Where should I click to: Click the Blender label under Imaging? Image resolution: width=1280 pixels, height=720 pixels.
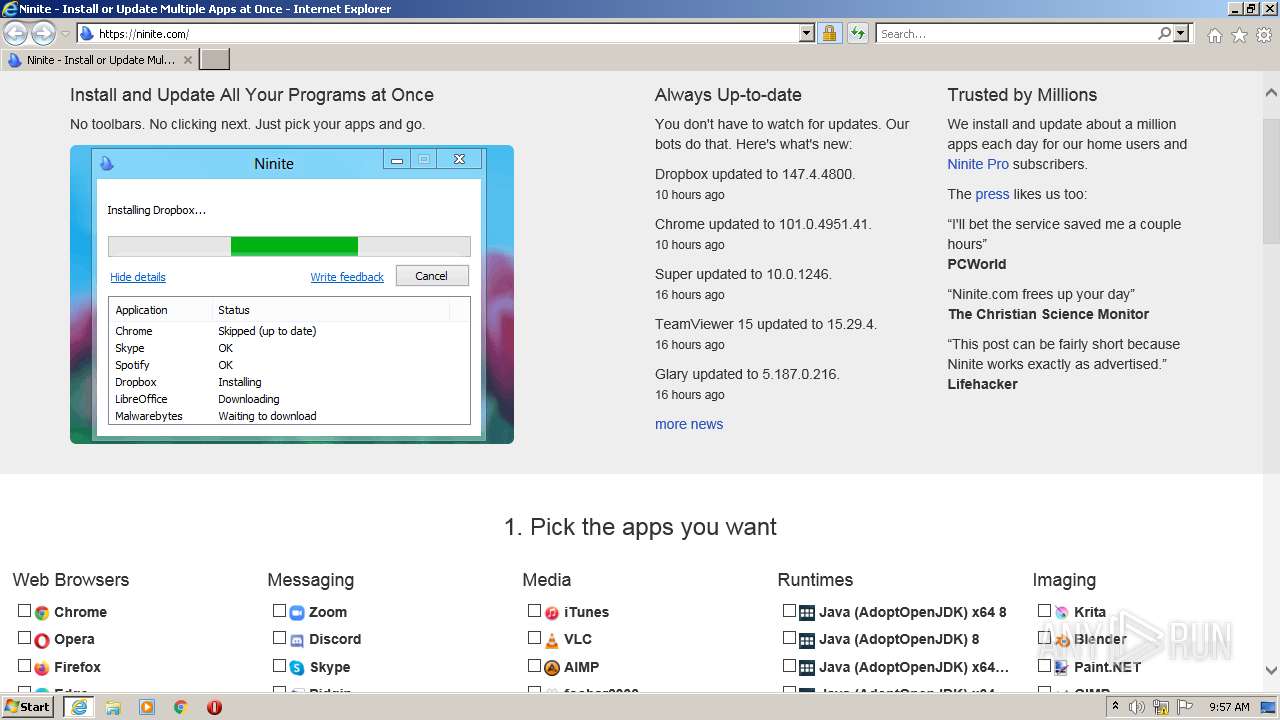tap(1100, 639)
